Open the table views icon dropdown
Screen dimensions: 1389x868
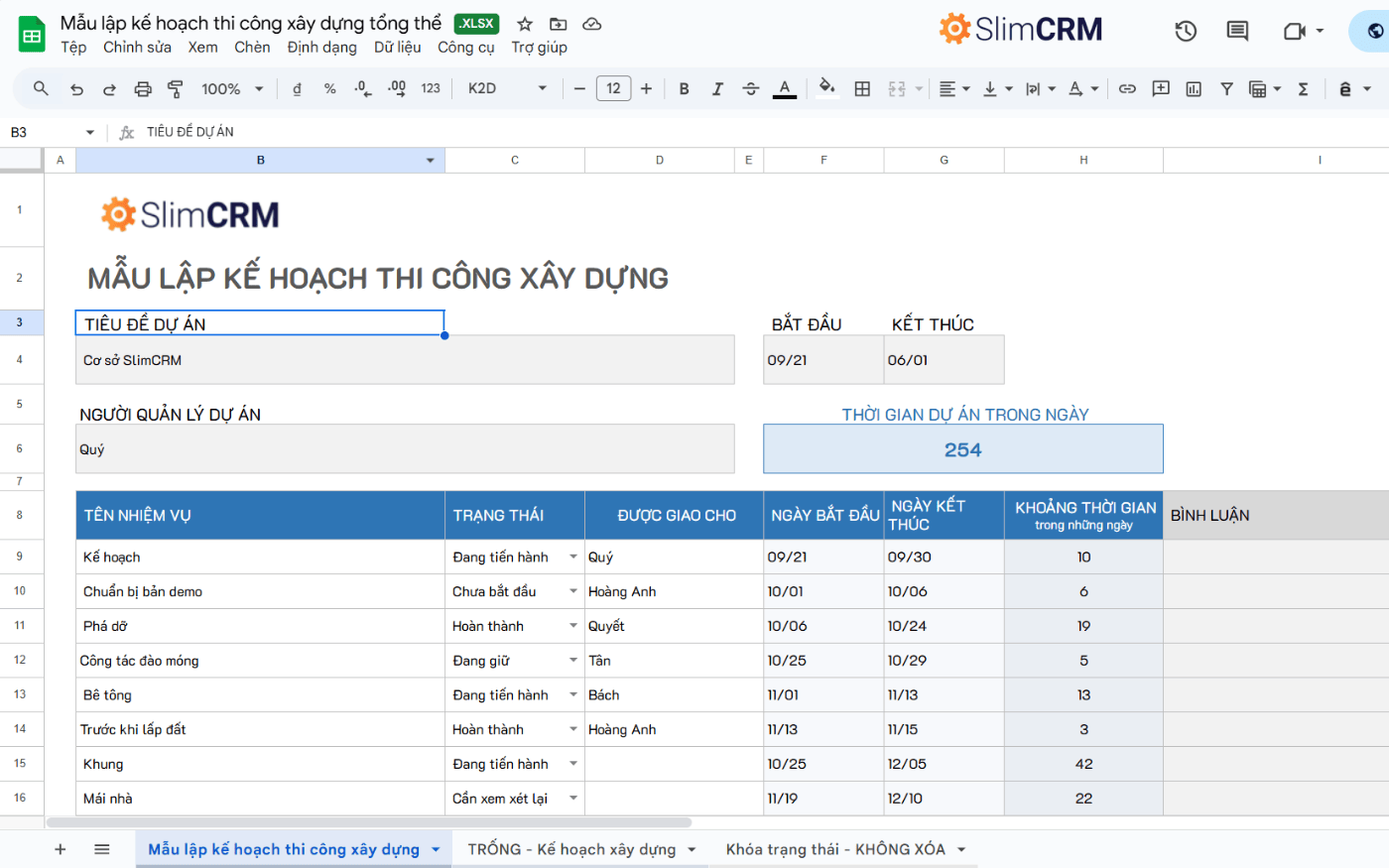1264,89
